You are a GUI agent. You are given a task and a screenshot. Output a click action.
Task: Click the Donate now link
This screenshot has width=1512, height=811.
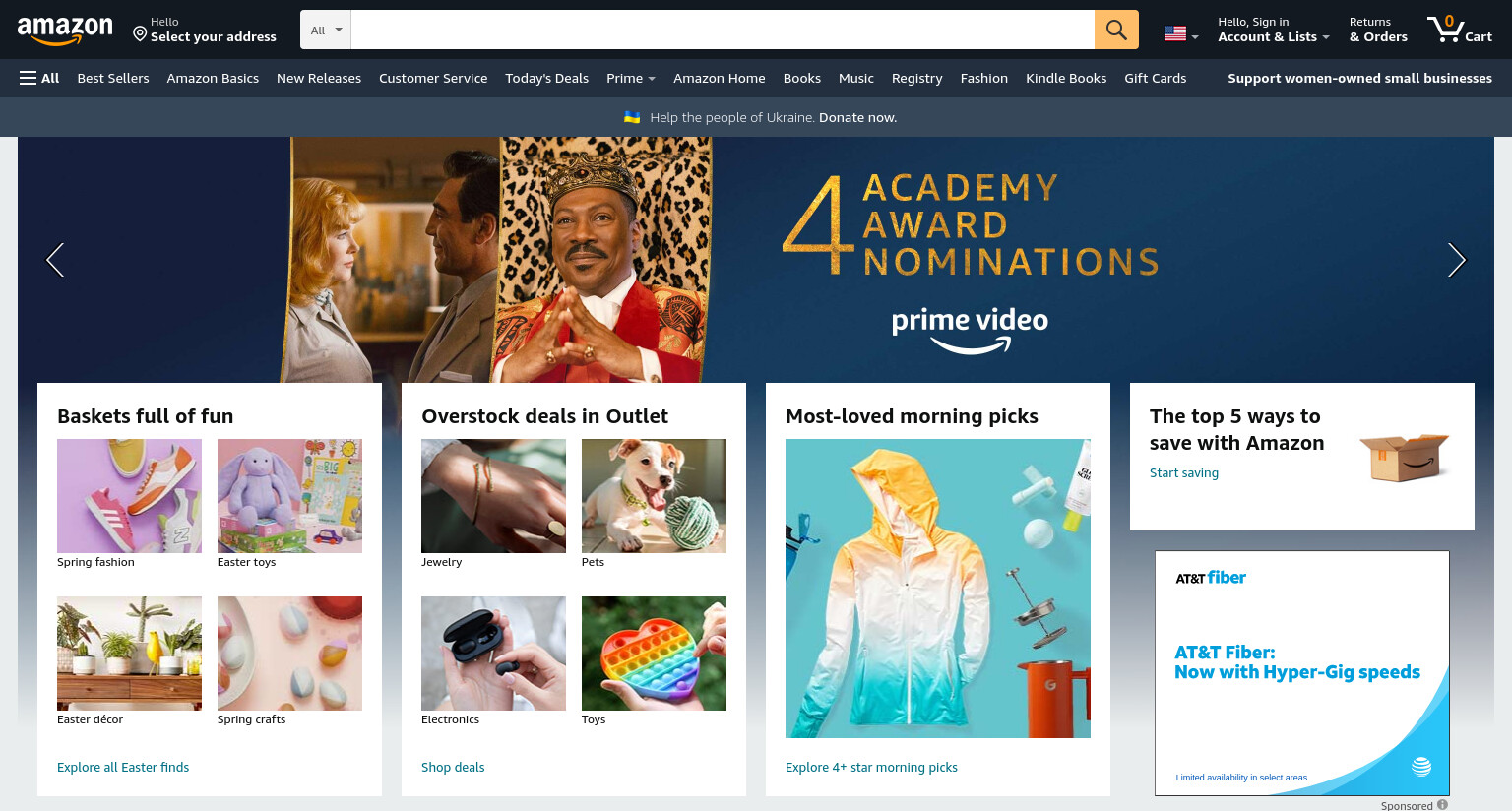pyautogui.click(x=857, y=117)
